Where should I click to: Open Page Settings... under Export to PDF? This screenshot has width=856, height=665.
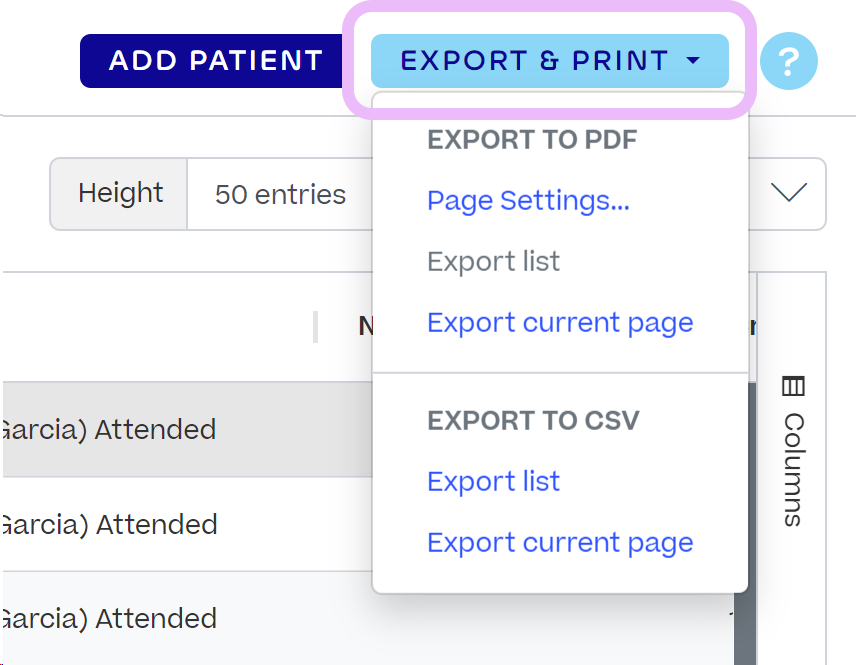pyautogui.click(x=528, y=201)
